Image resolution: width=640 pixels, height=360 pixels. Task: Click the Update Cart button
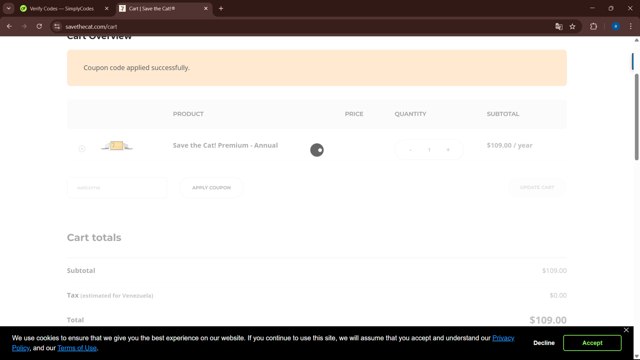(537, 188)
